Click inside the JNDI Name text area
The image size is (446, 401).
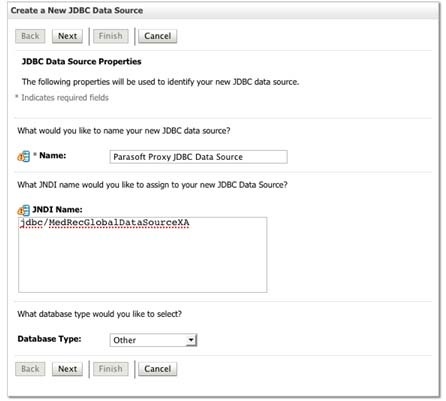143,255
